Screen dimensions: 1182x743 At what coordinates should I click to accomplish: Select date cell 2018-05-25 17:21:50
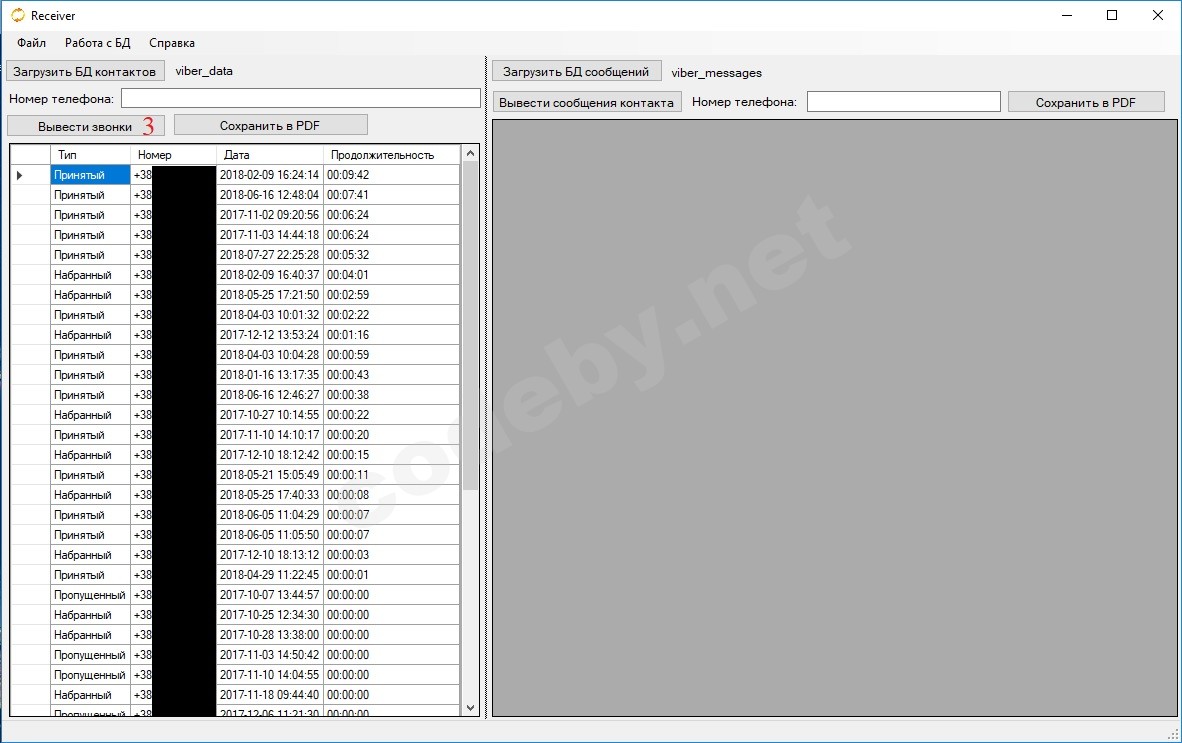click(270, 295)
